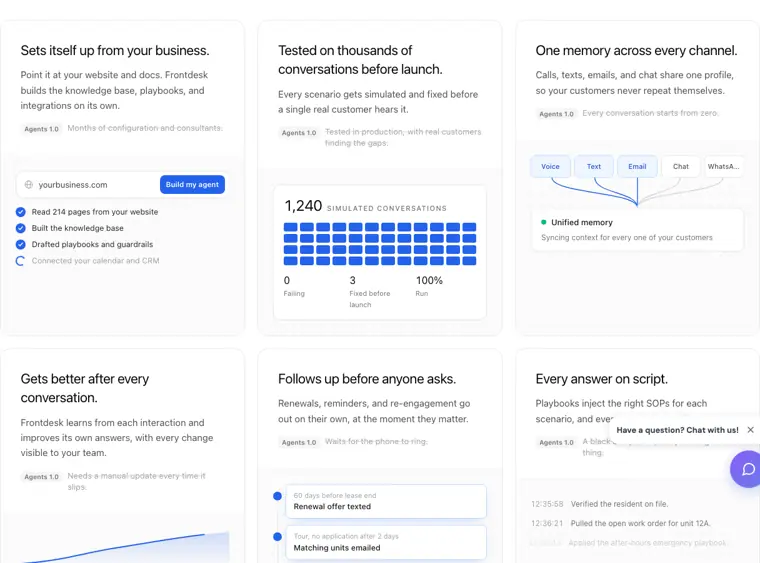This screenshot has height=563, width=760.
Task: Click the Agents 1.0 badge under Every answer on script
Action: 556,442
